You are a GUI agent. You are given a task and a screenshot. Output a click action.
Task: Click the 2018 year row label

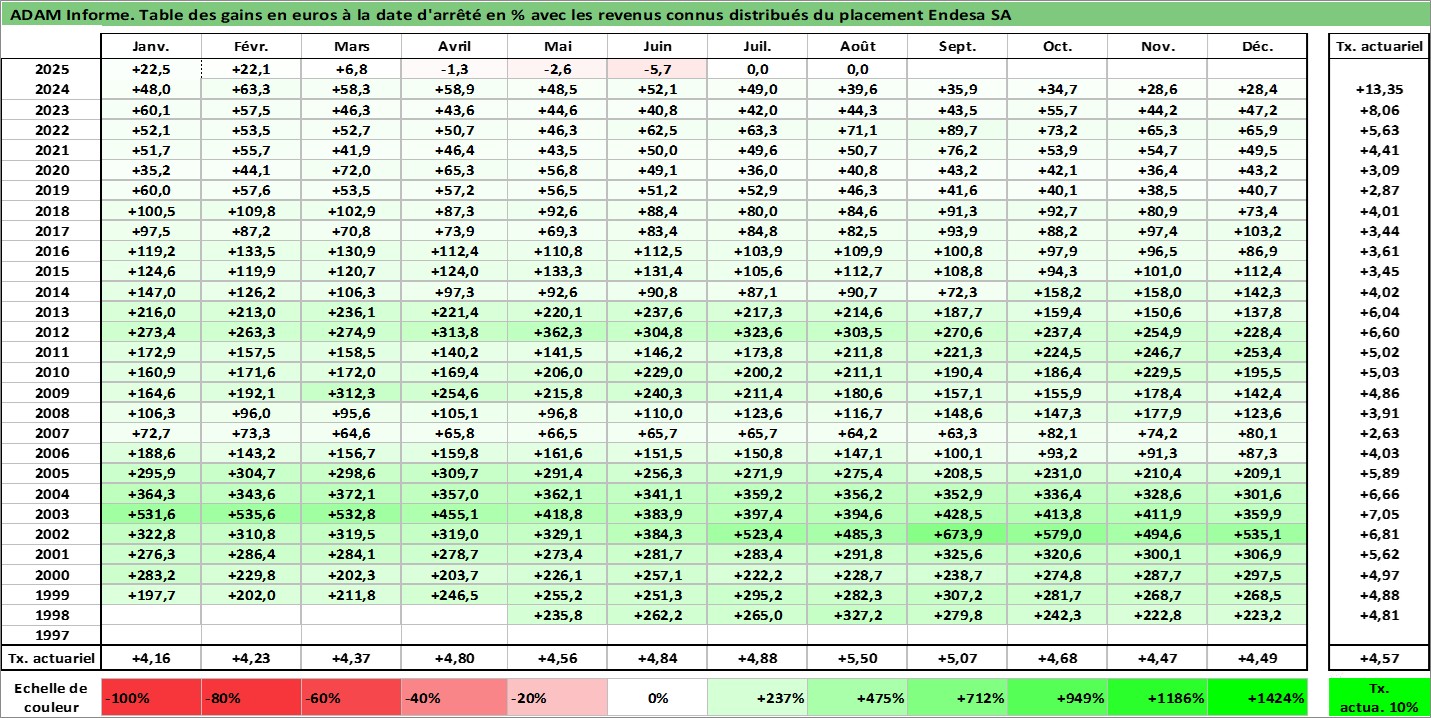[x=51, y=211]
